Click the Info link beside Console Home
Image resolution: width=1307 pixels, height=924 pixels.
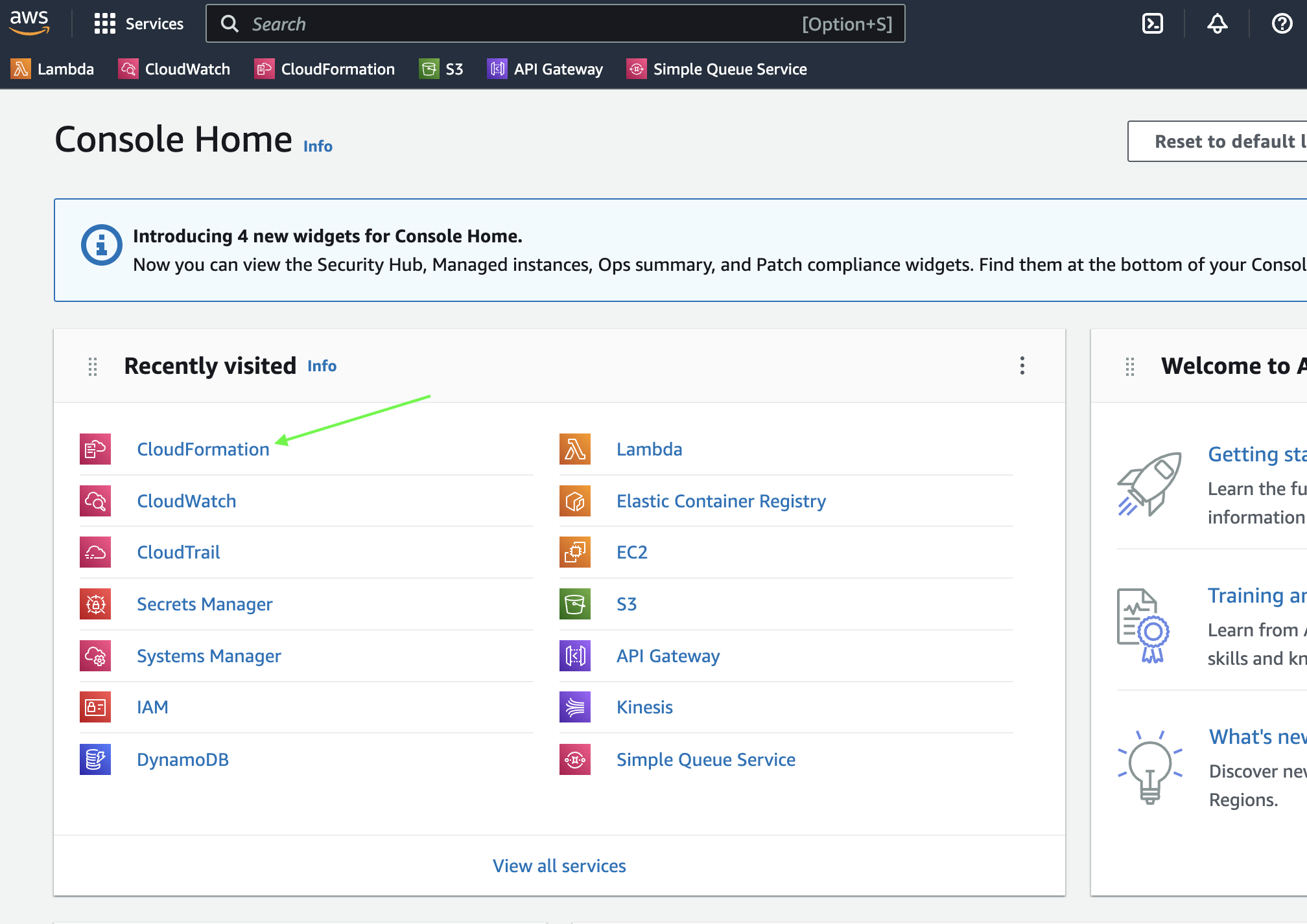tap(318, 146)
